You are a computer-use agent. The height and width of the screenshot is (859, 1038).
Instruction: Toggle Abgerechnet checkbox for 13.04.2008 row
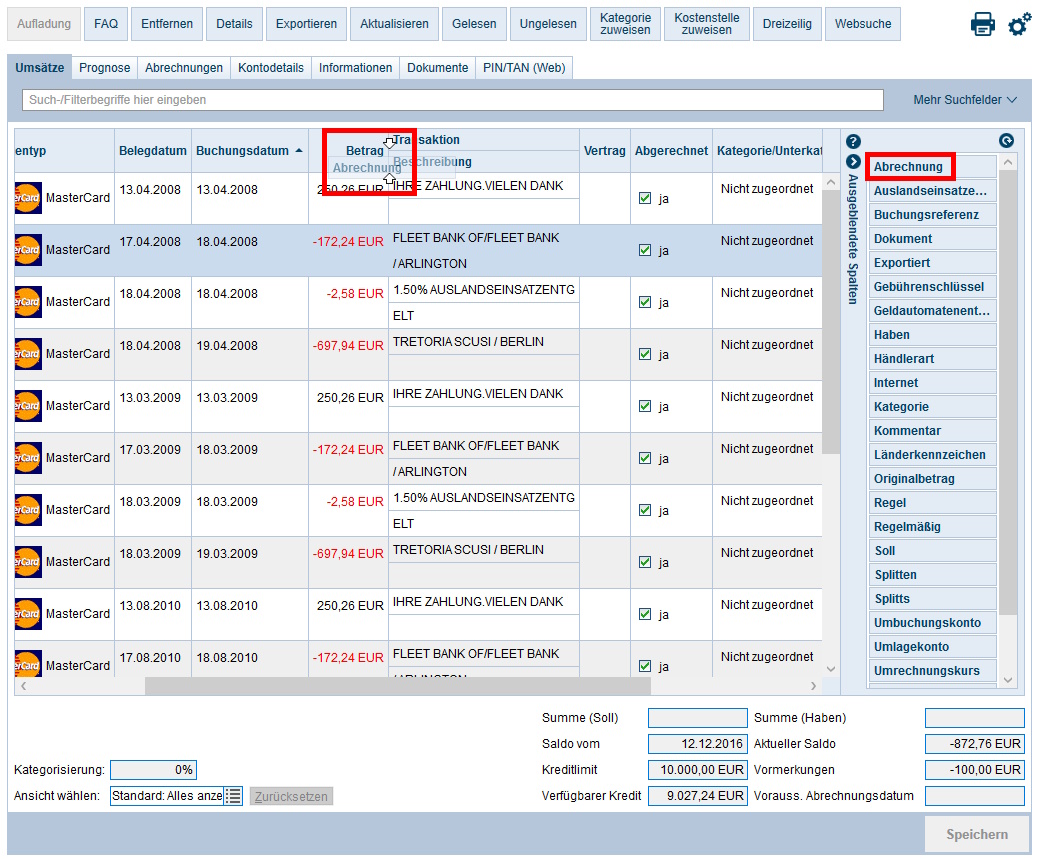coord(645,198)
